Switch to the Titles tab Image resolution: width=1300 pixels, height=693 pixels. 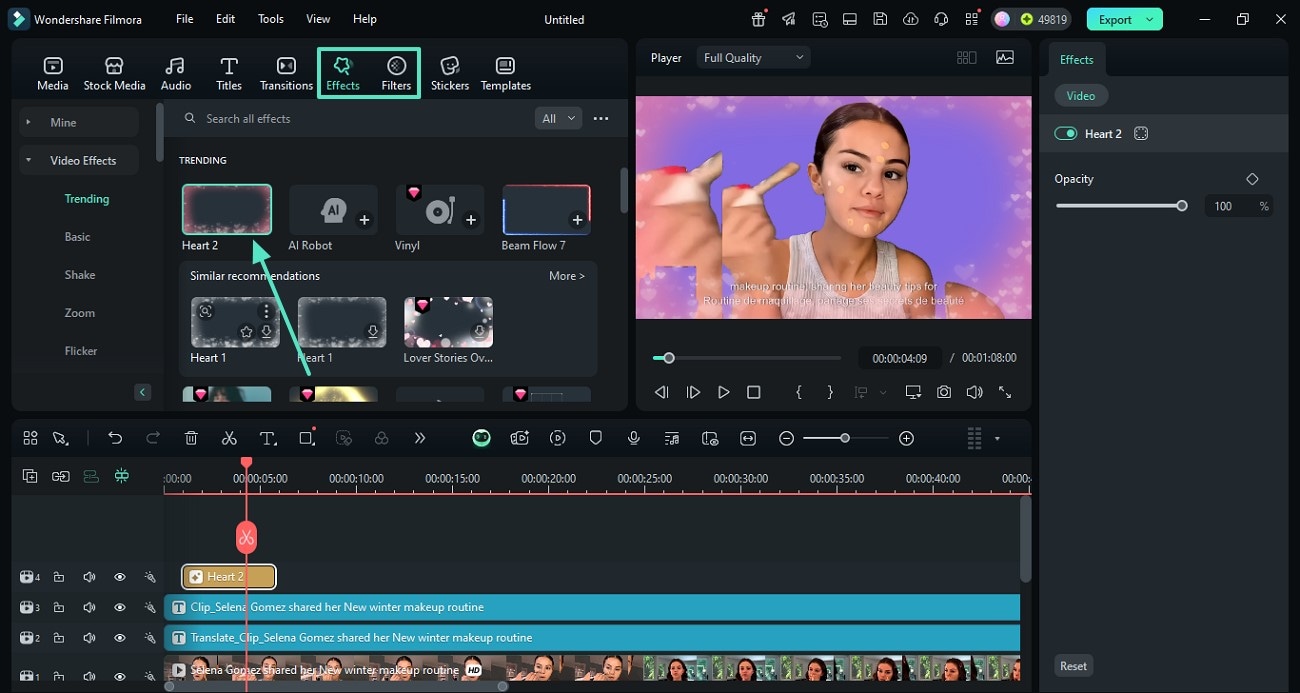pos(229,74)
